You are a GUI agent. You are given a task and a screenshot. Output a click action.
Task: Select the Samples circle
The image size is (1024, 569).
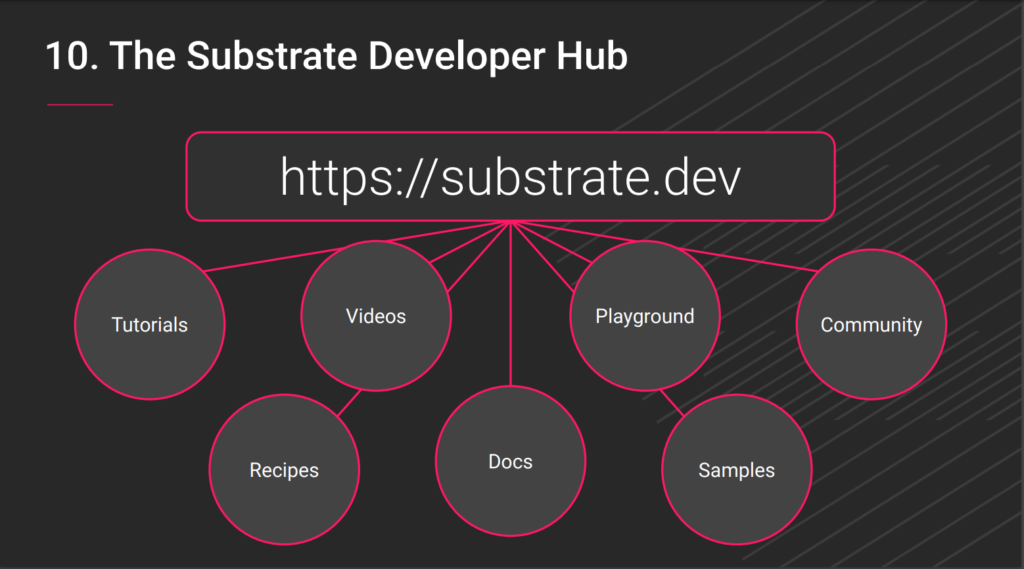click(737, 470)
